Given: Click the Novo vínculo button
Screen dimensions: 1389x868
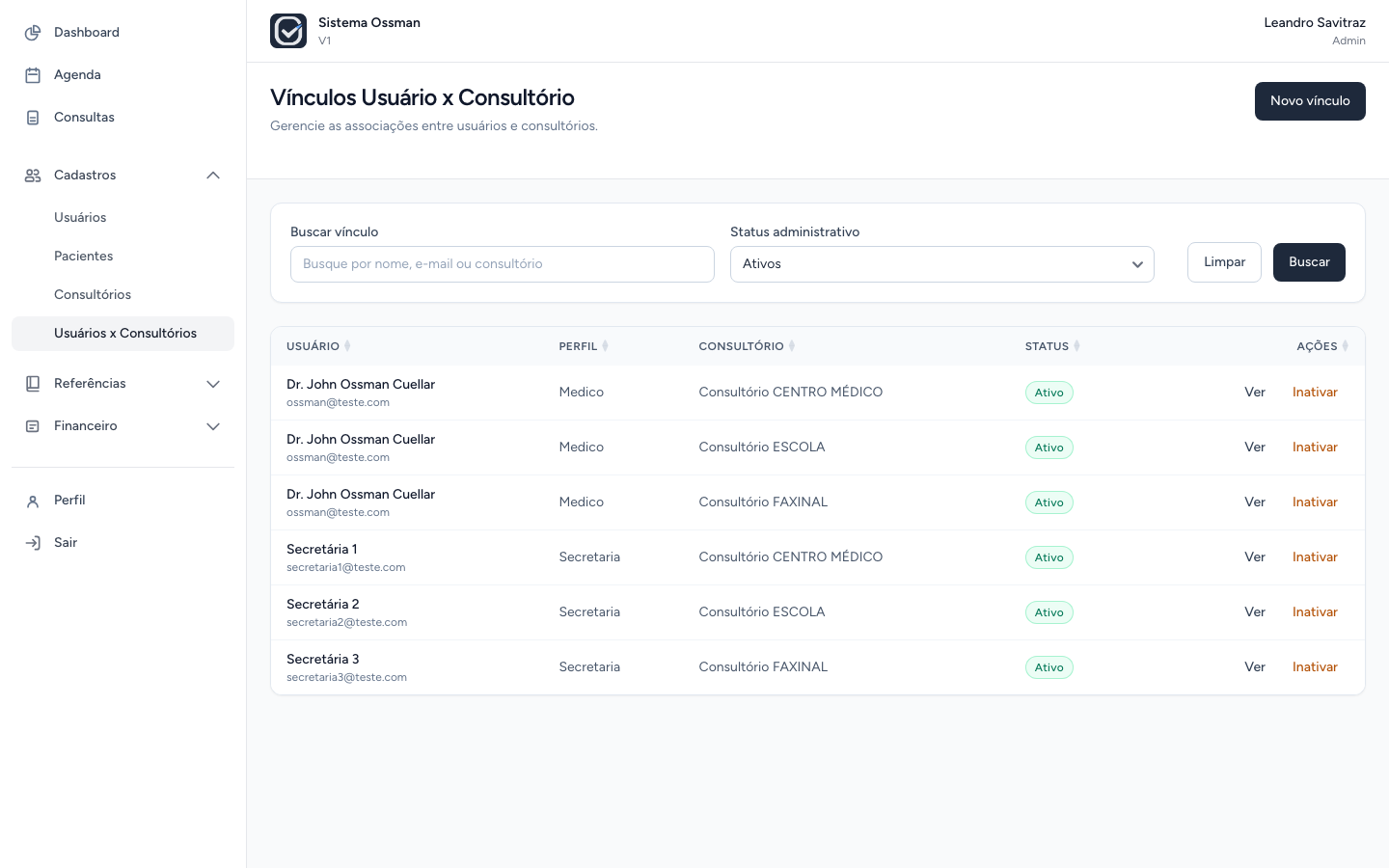Looking at the screenshot, I should click(x=1310, y=101).
